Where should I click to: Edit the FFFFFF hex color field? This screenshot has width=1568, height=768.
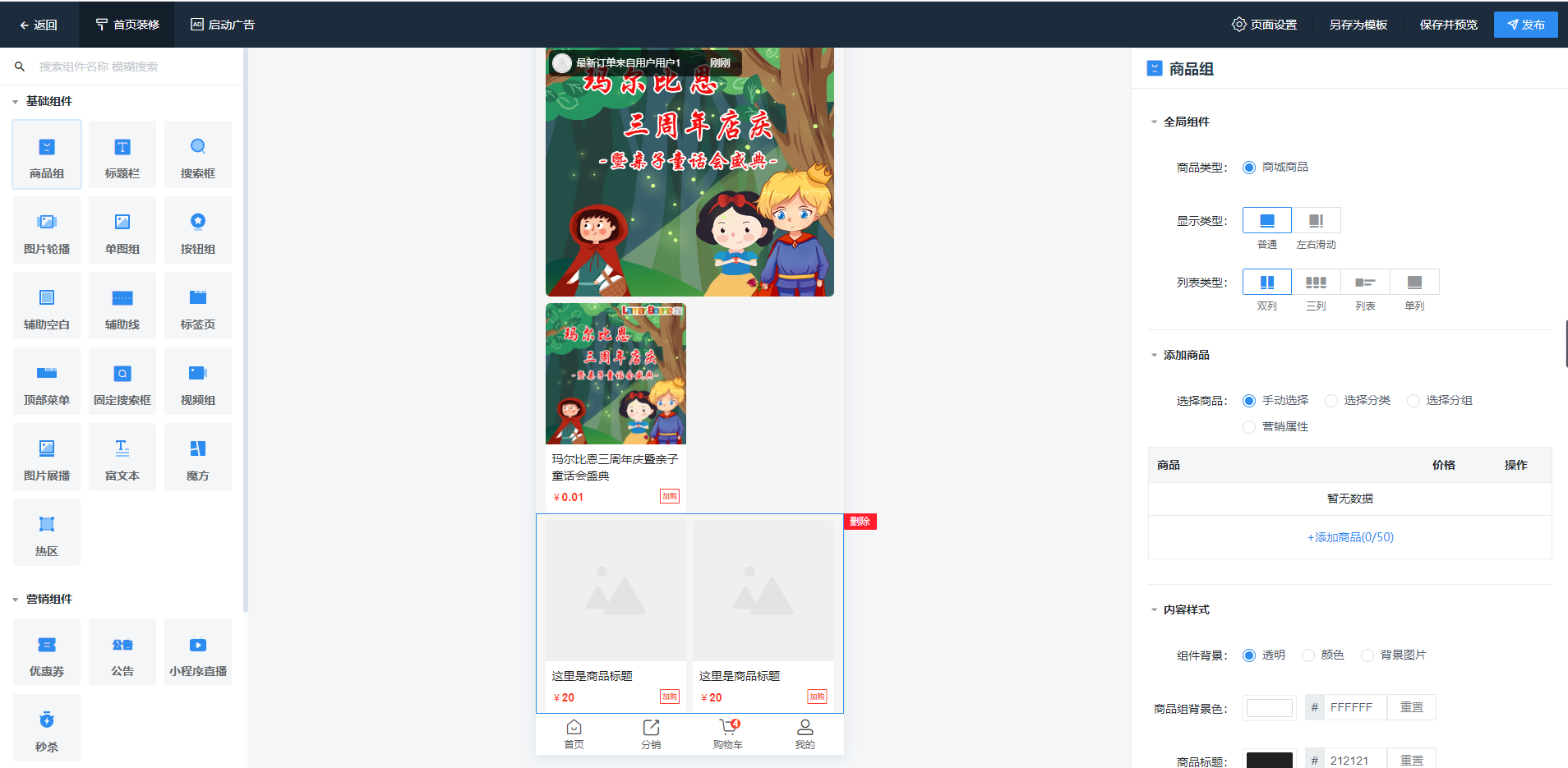point(1355,707)
